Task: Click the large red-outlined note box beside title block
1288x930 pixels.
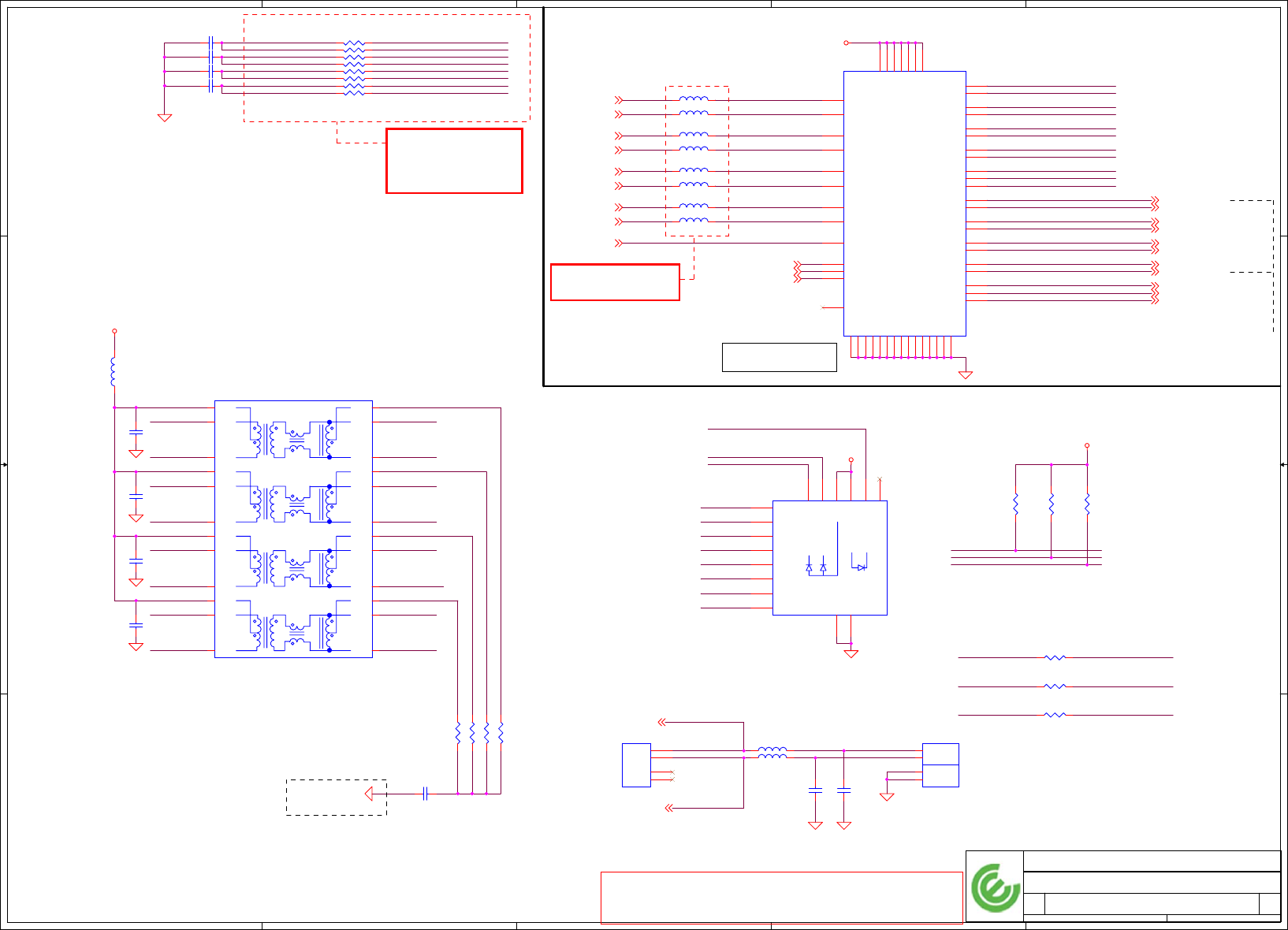Action: pos(782,898)
